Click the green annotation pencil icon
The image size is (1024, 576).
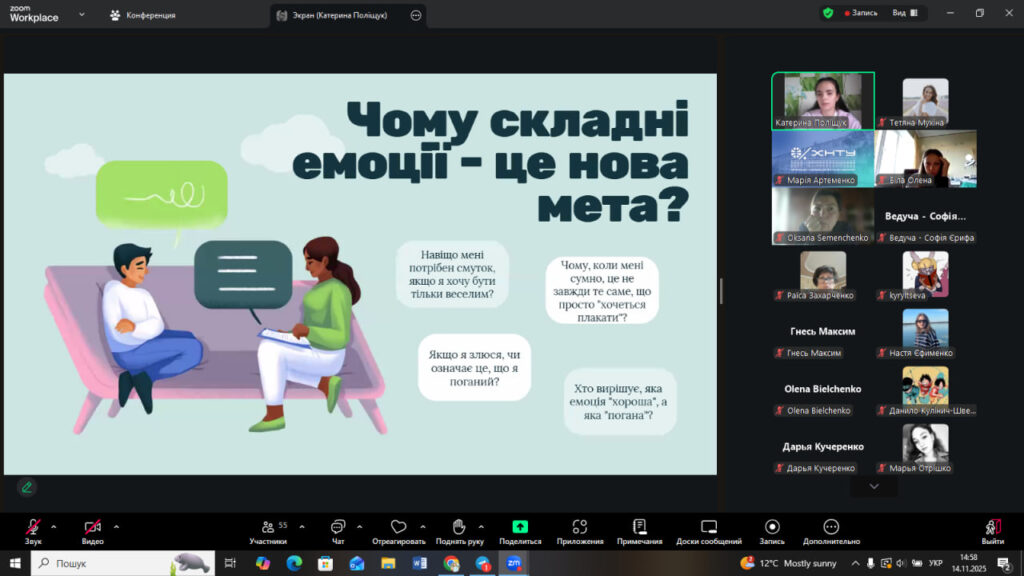pos(27,487)
